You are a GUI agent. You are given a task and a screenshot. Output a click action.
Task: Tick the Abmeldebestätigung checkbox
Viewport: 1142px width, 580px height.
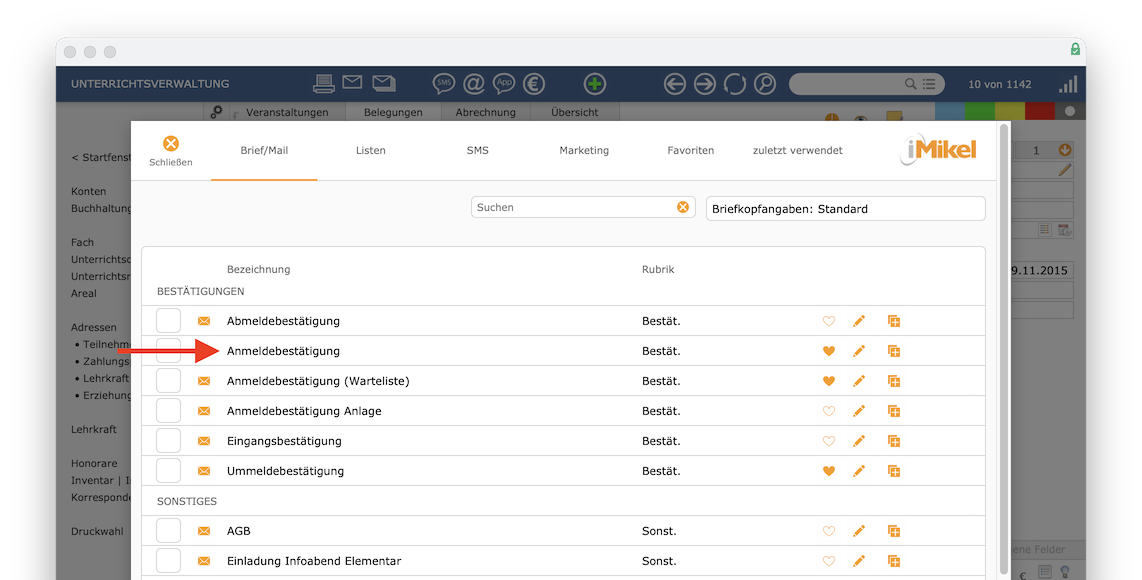168,321
